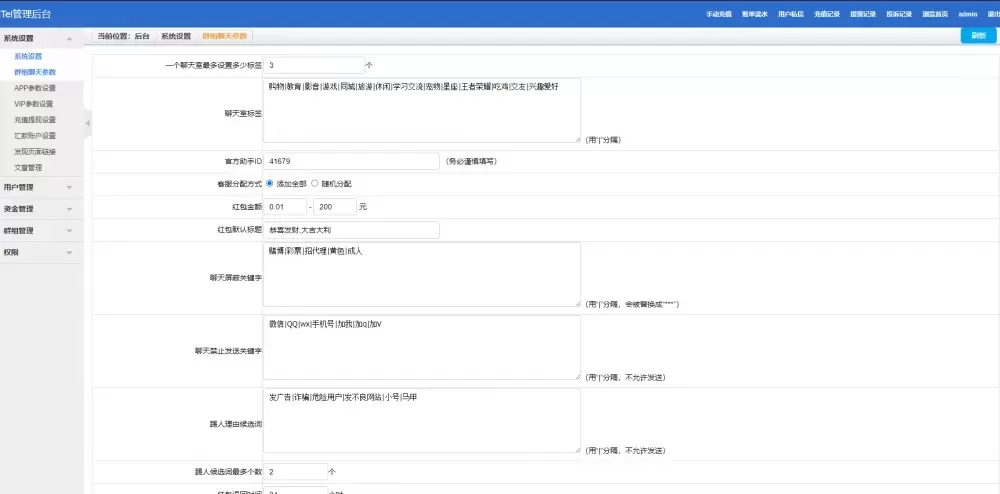Click the 刷新 refresh button
The width and height of the screenshot is (1000, 494).
pos(978,35)
